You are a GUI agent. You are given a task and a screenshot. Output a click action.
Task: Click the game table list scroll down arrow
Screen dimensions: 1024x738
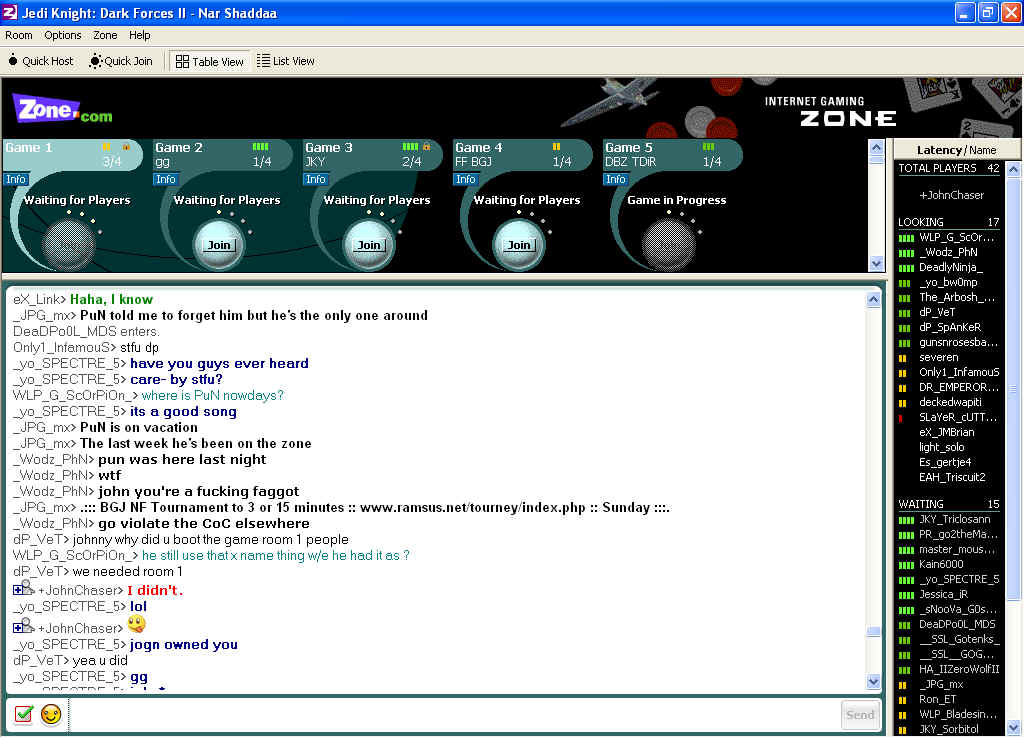coord(876,263)
